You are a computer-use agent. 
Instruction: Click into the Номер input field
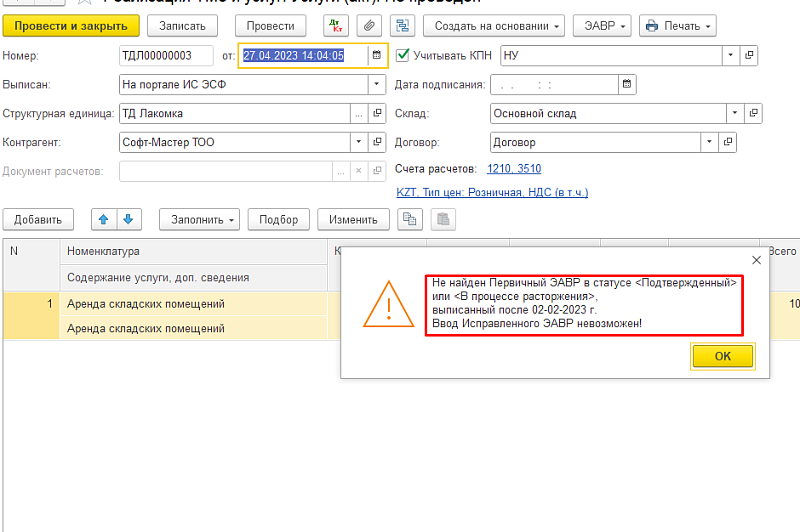[x=166, y=55]
